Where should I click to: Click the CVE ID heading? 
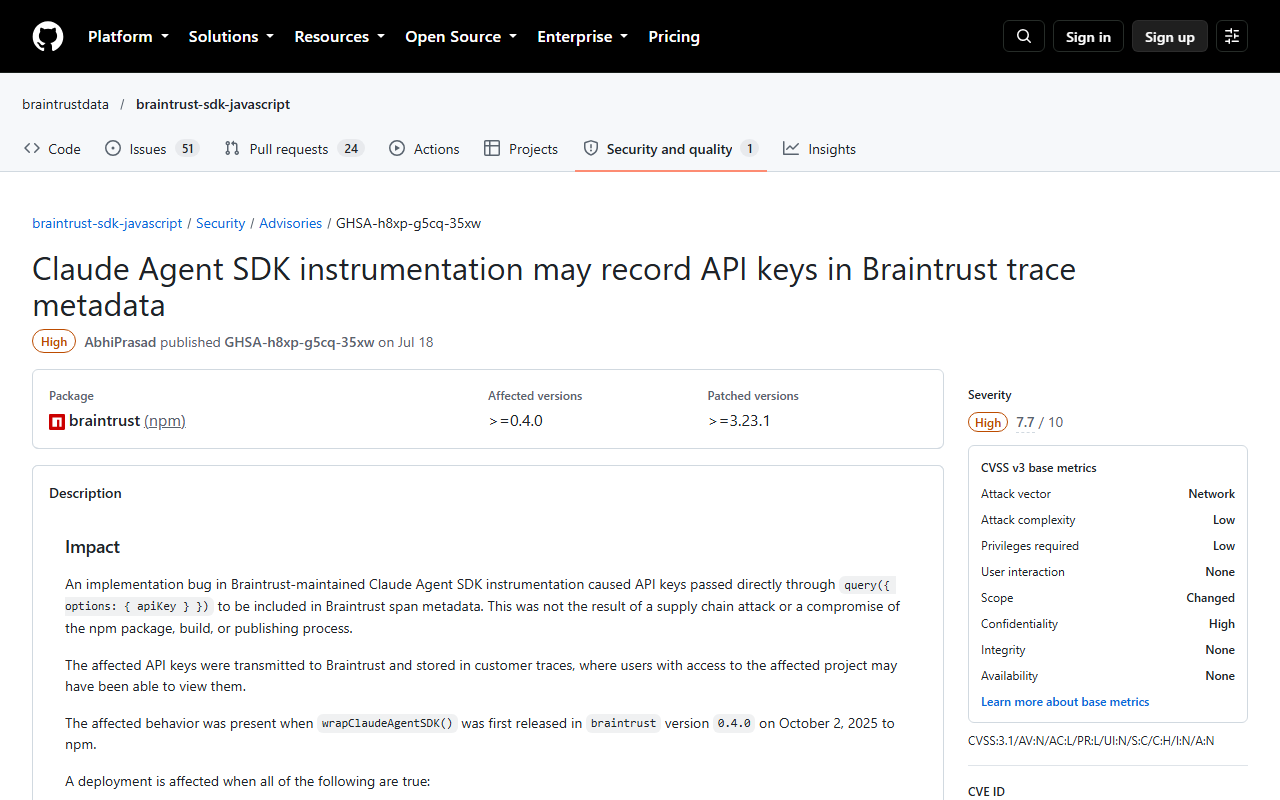(x=986, y=792)
